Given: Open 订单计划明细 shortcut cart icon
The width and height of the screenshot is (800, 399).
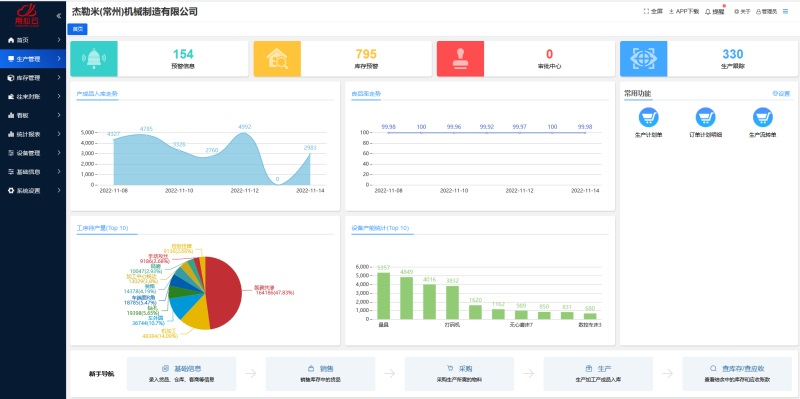Looking at the screenshot, I should (x=706, y=117).
